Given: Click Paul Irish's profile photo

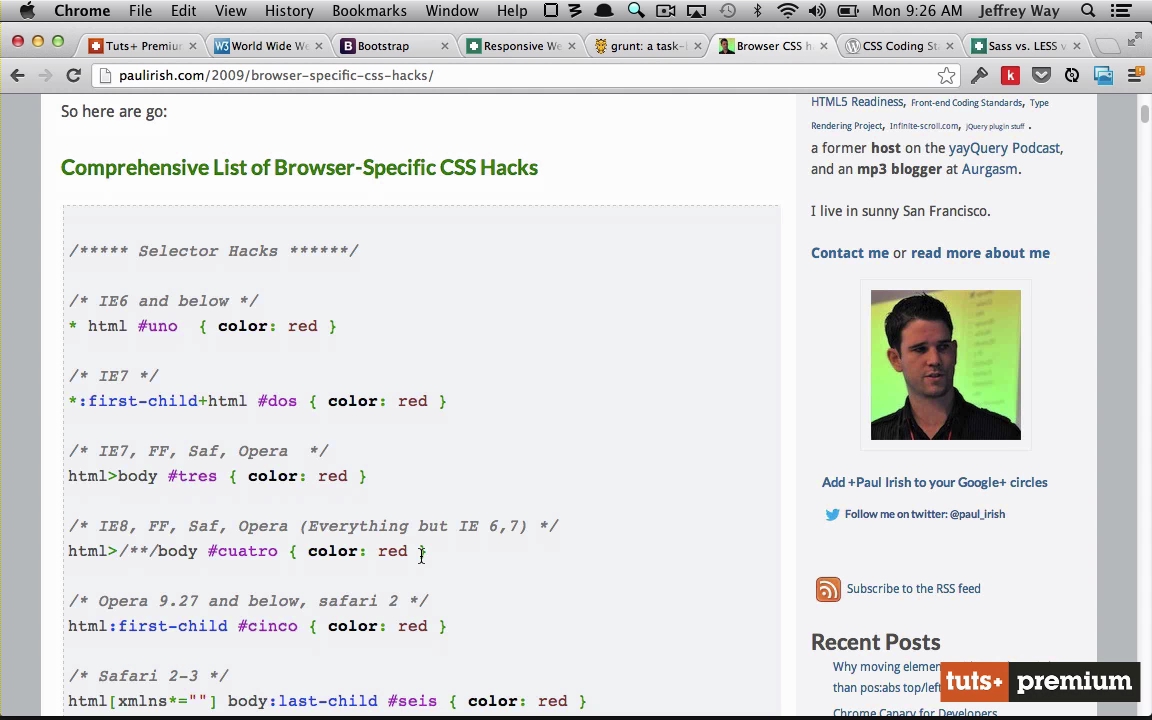Looking at the screenshot, I should (x=946, y=364).
